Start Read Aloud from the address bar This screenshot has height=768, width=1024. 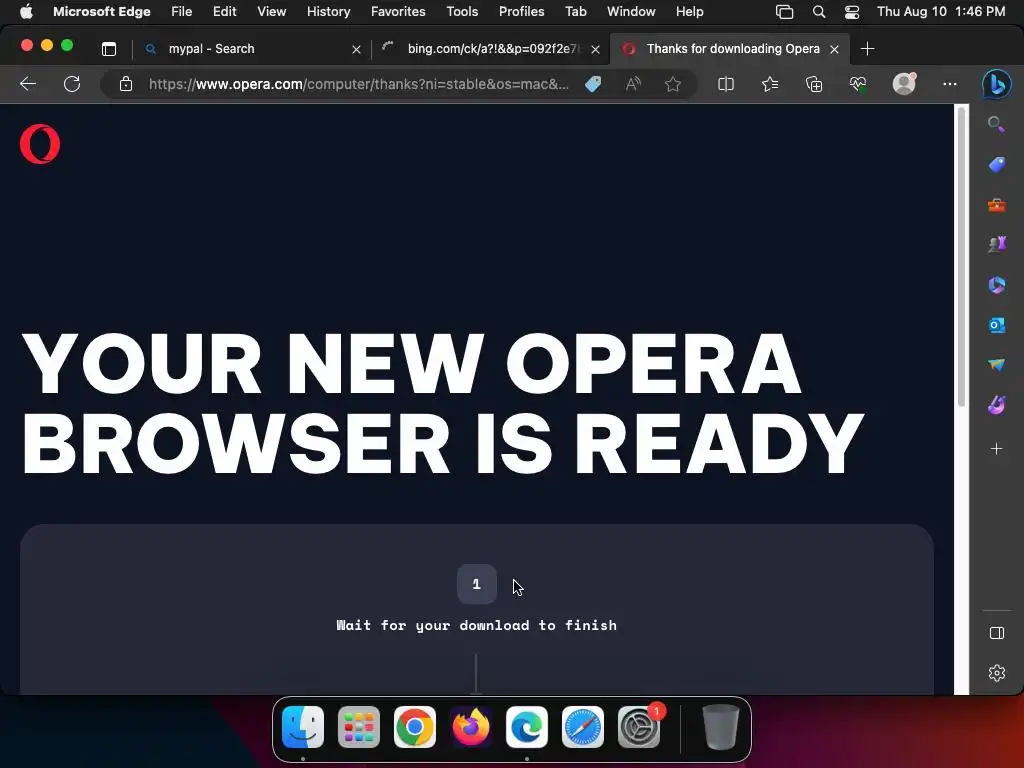click(x=633, y=84)
